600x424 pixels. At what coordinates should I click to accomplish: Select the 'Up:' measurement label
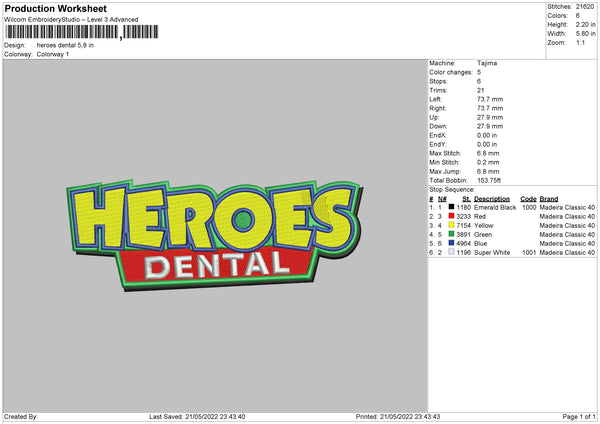(434, 117)
